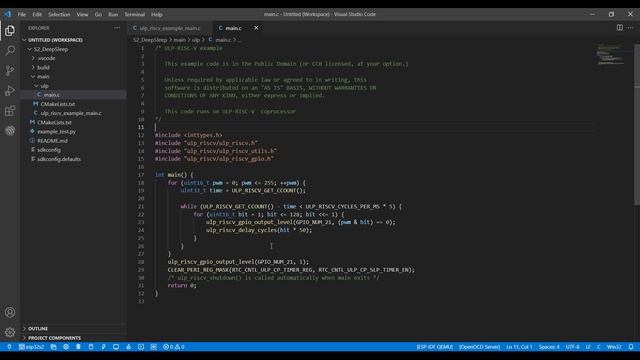The image size is (640, 360).
Task: Open the Help menu
Action: (157, 14)
